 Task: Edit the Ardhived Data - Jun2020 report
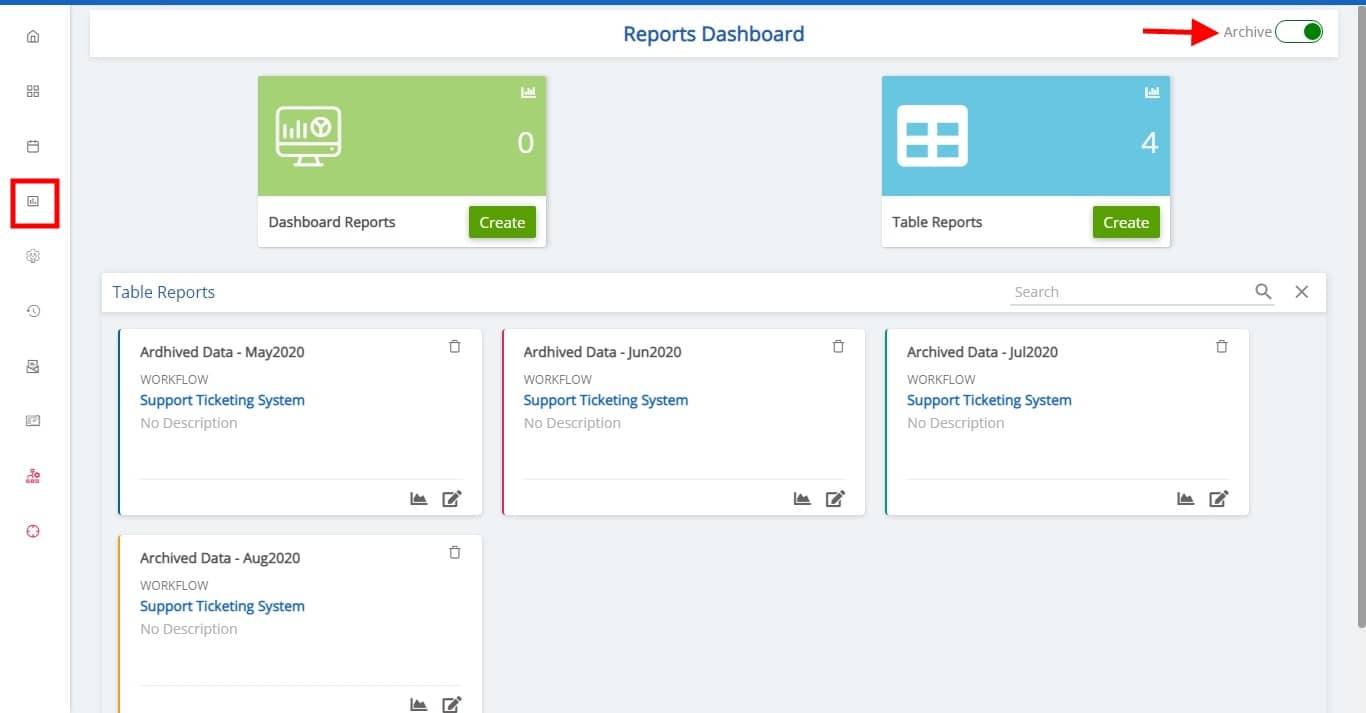click(835, 498)
